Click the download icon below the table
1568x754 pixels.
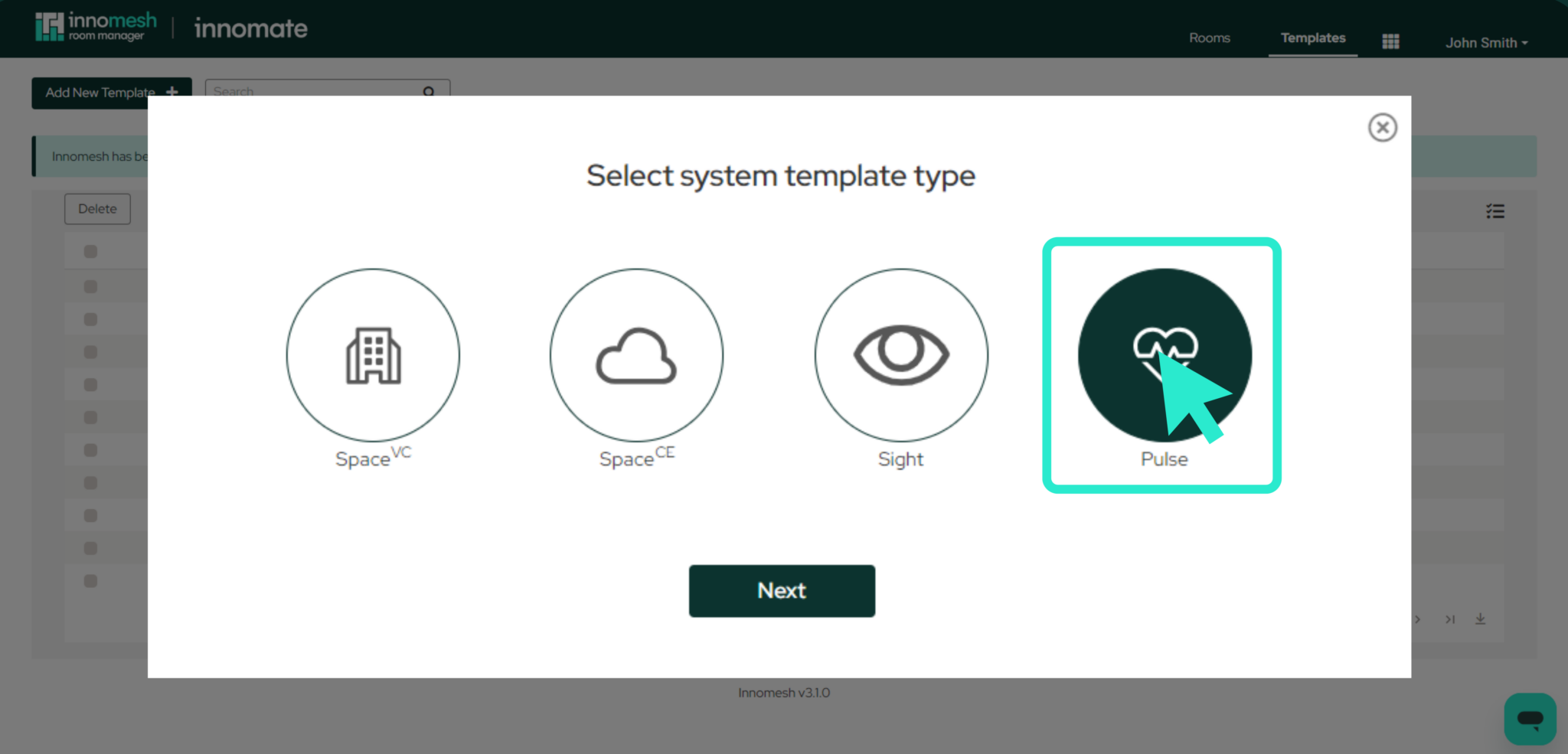[1481, 619]
